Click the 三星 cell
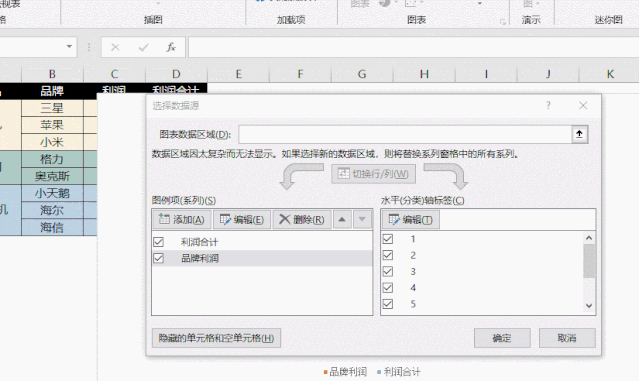639x381 pixels. point(52,108)
